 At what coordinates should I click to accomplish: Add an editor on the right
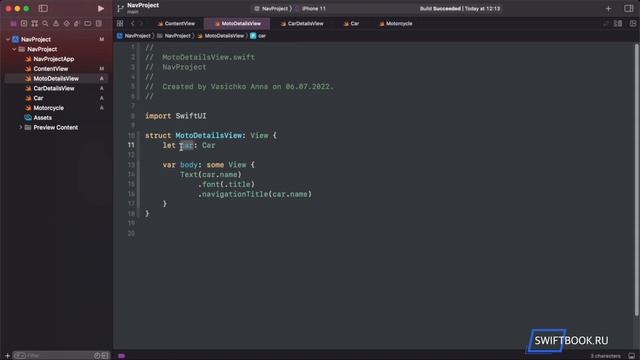632,24
